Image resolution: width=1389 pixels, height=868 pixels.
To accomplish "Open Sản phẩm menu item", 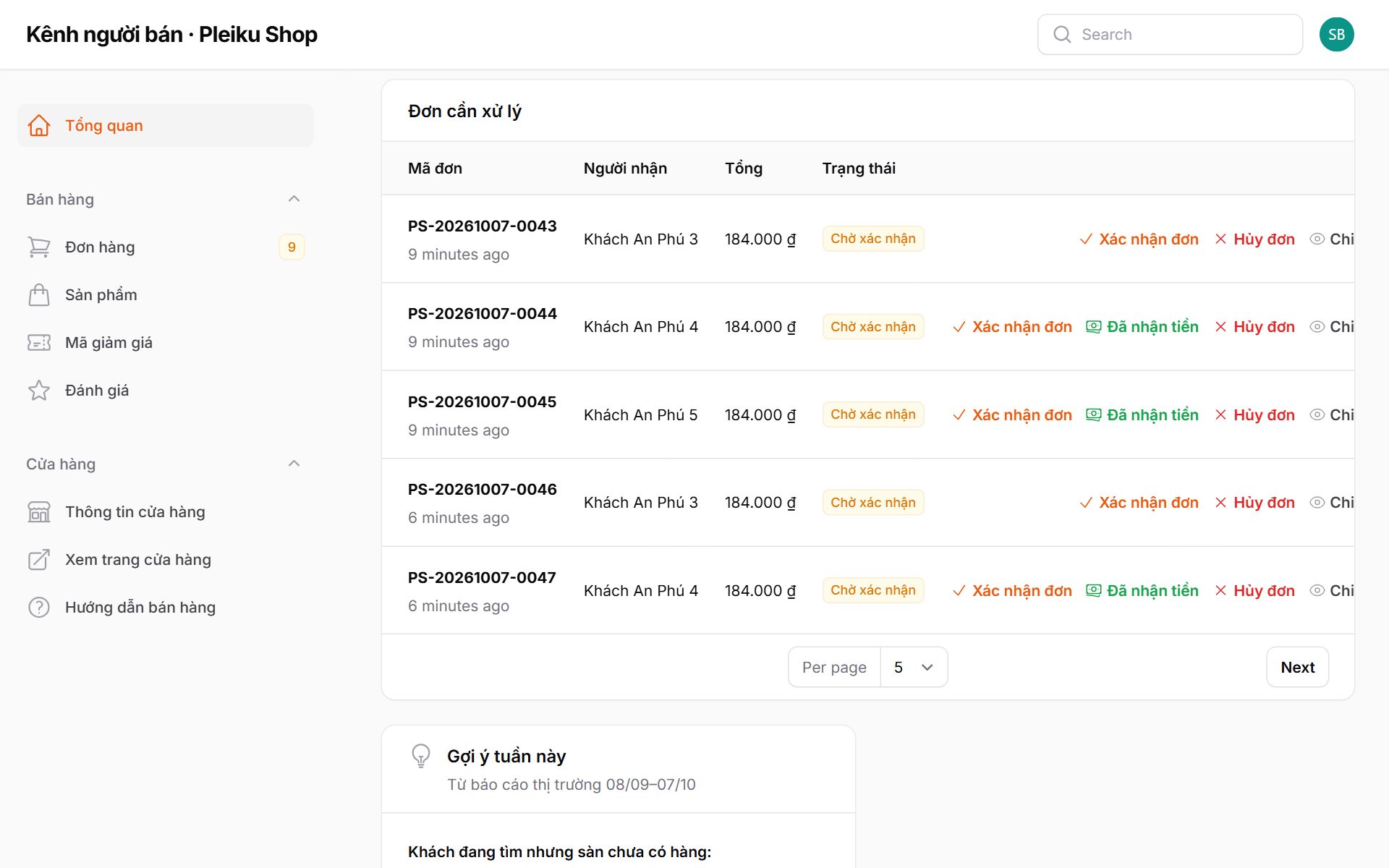I will tap(165, 294).
